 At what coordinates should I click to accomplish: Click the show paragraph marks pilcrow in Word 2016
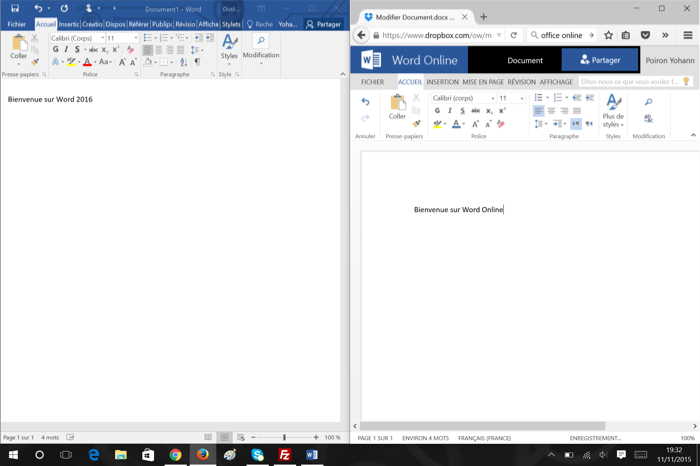[197, 62]
